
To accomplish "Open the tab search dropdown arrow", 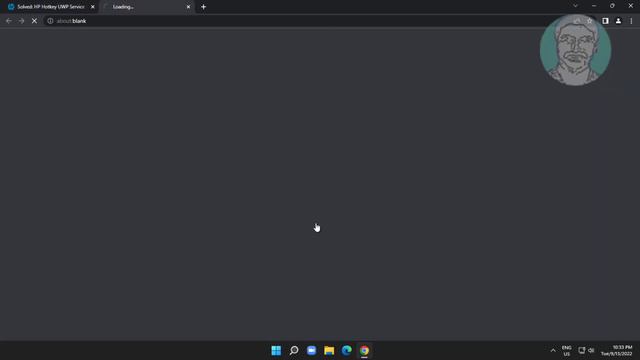I will point(576,6).
